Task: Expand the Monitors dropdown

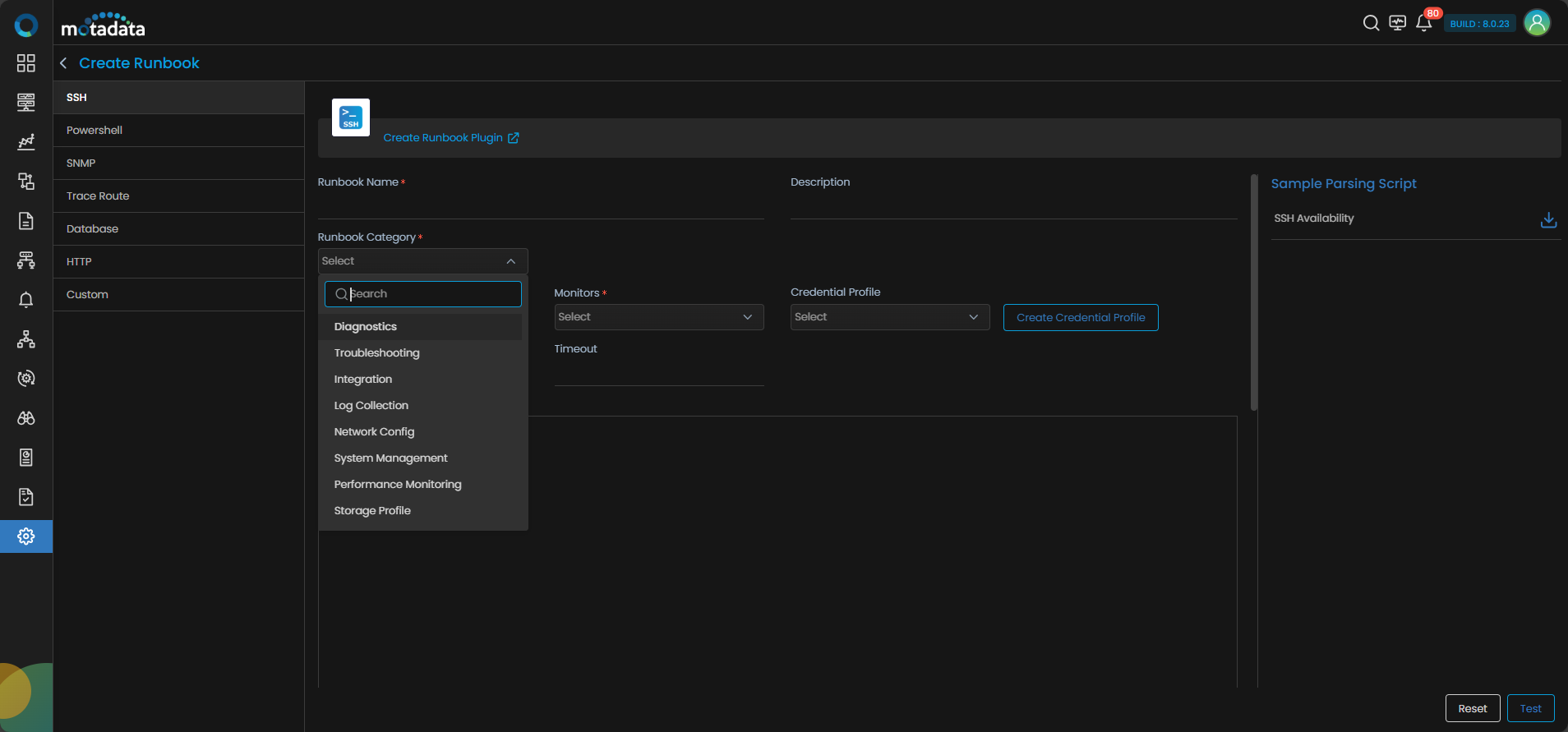Action: 658,317
